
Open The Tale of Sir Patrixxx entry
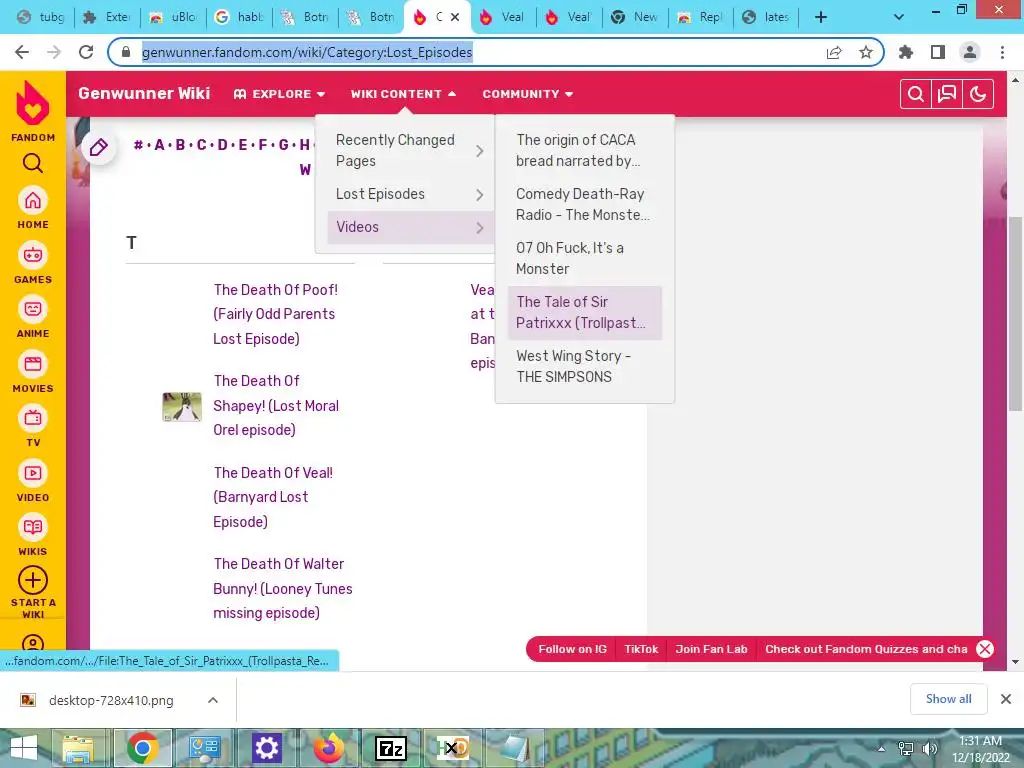tap(585, 312)
